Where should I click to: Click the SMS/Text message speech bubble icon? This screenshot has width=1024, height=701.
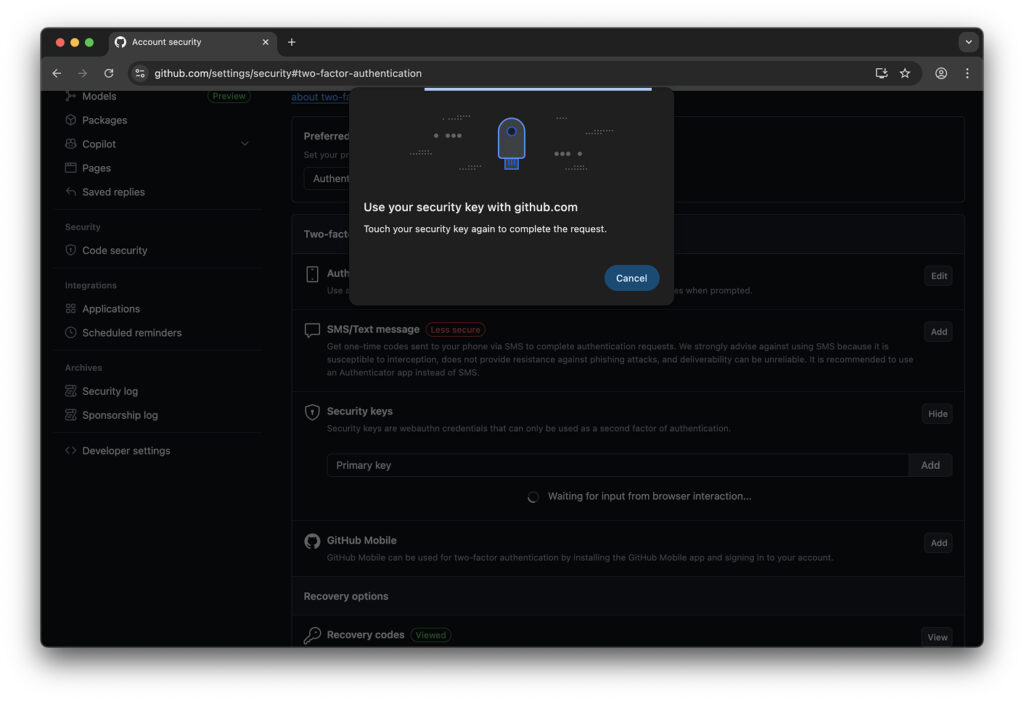(x=312, y=330)
